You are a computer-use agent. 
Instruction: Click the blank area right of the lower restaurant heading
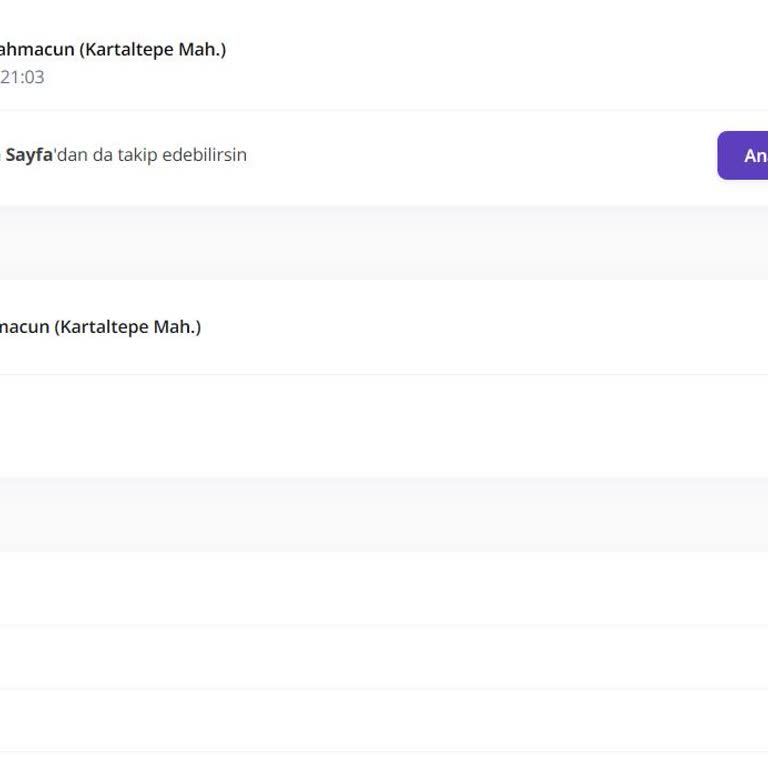click(480, 327)
